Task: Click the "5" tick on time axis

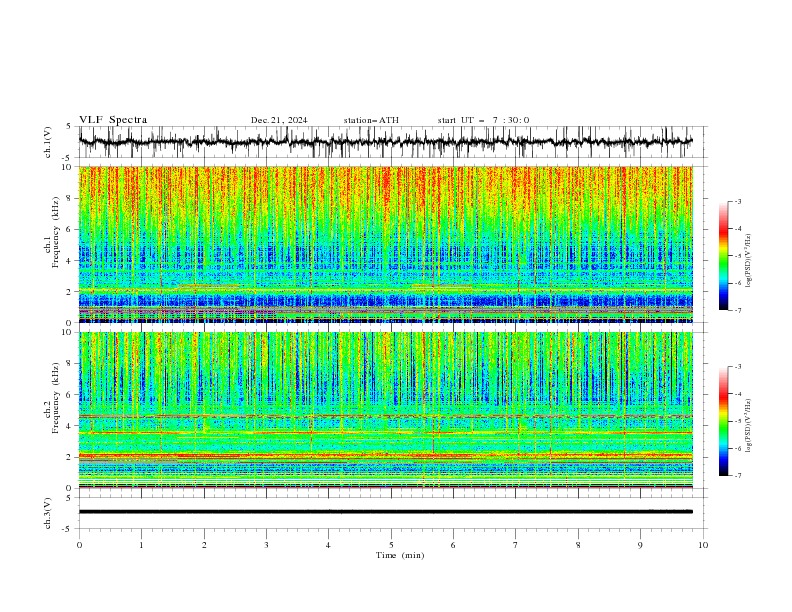Action: point(391,545)
